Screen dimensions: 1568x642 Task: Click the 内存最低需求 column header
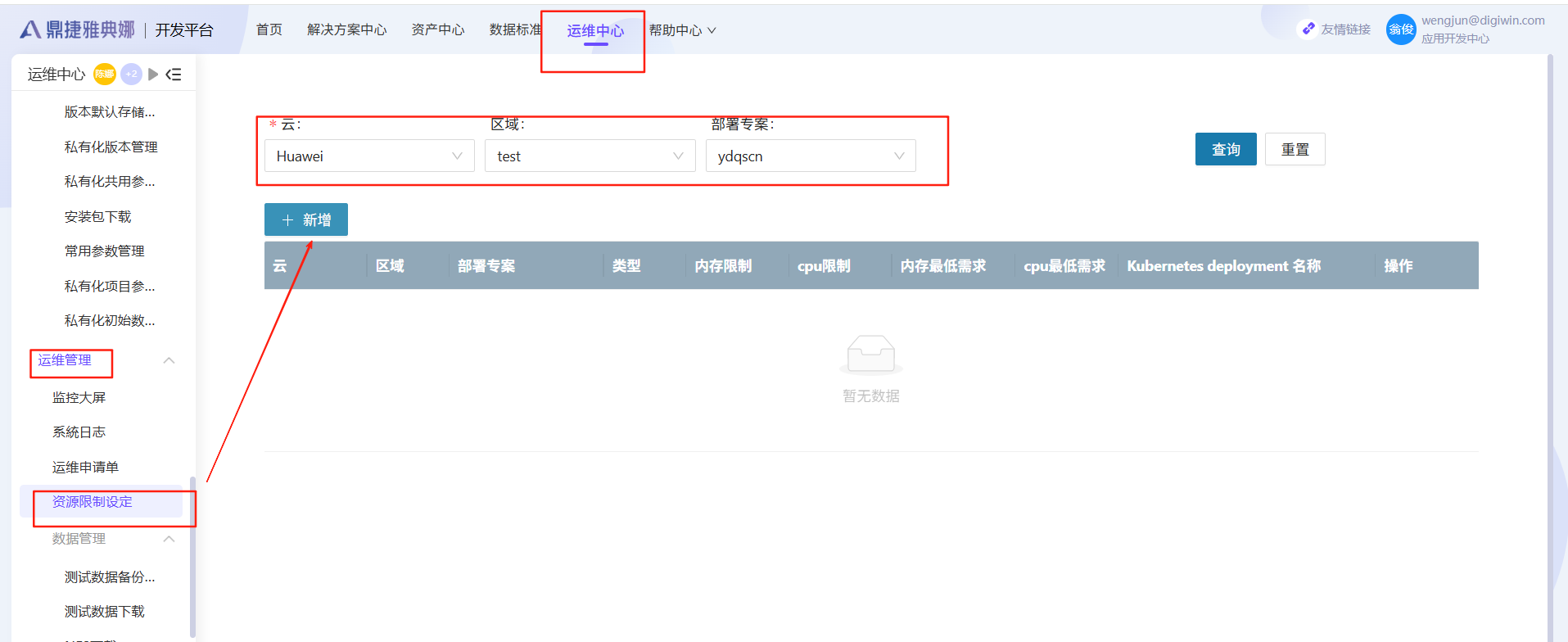(943, 265)
